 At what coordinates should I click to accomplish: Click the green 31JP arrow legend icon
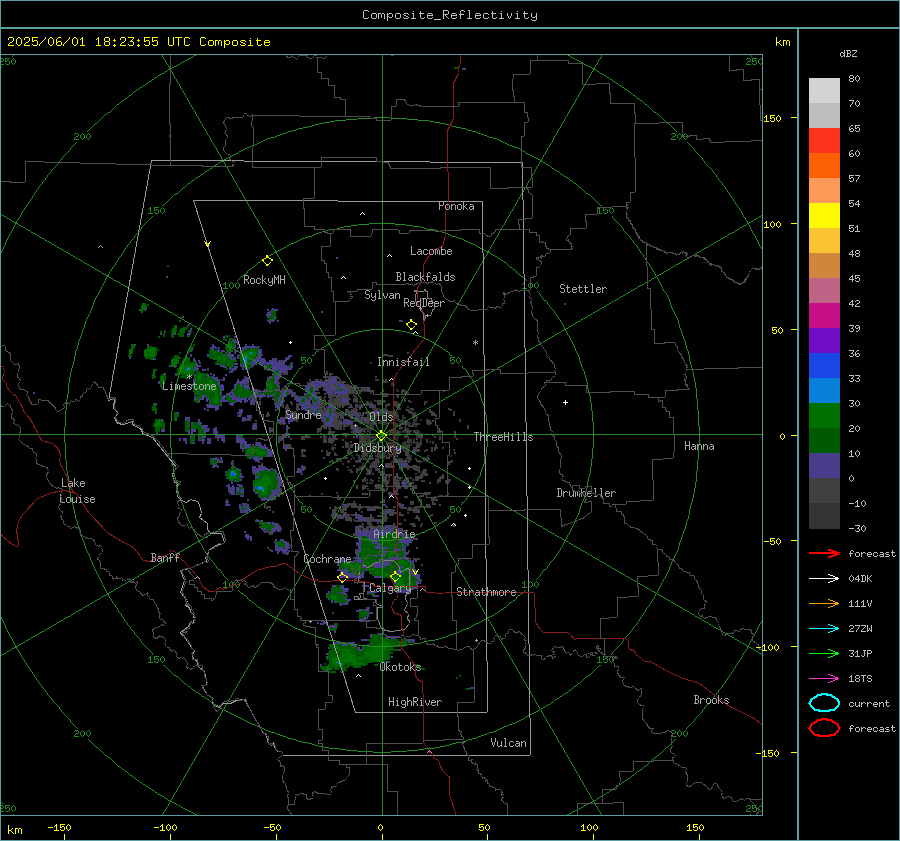click(824, 653)
